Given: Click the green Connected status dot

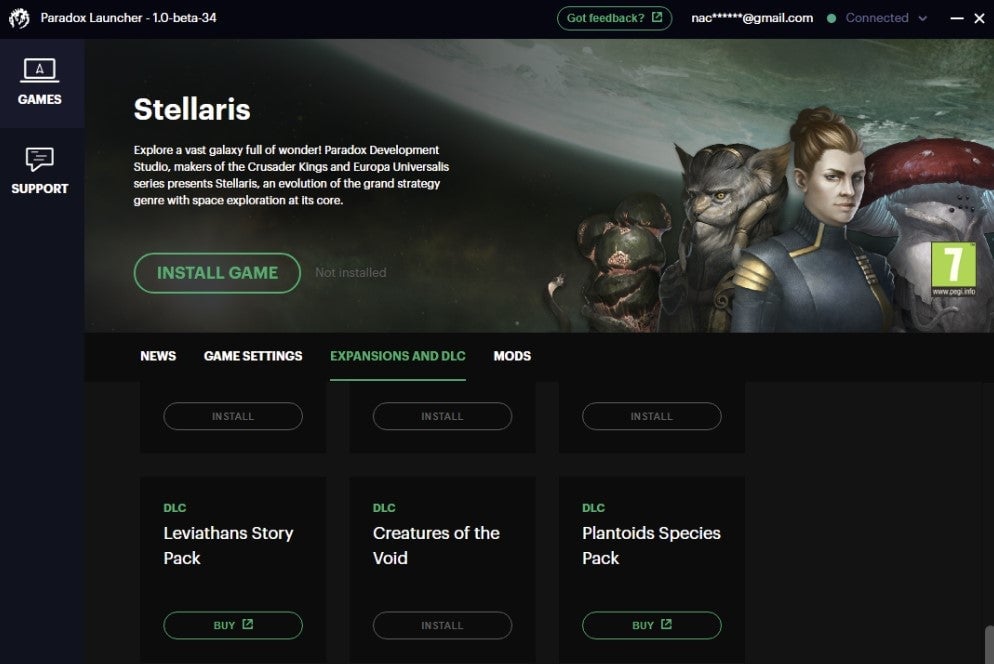Looking at the screenshot, I should 831,18.
